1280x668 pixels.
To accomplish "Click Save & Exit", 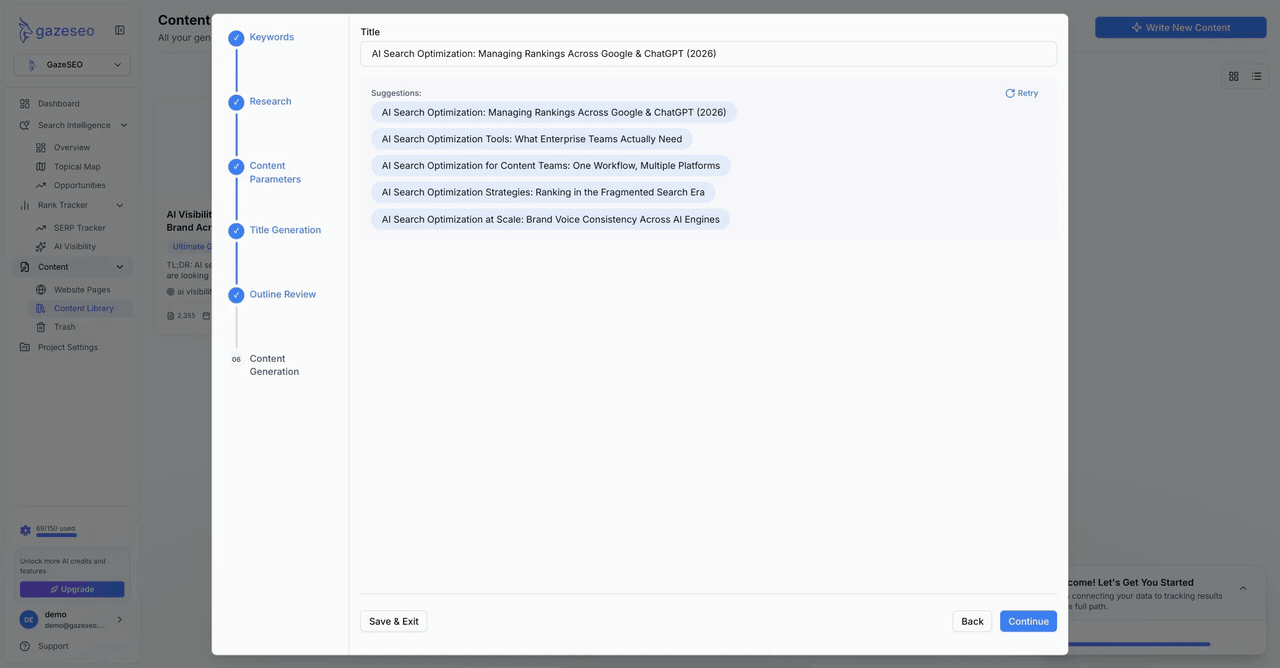I will 394,621.
